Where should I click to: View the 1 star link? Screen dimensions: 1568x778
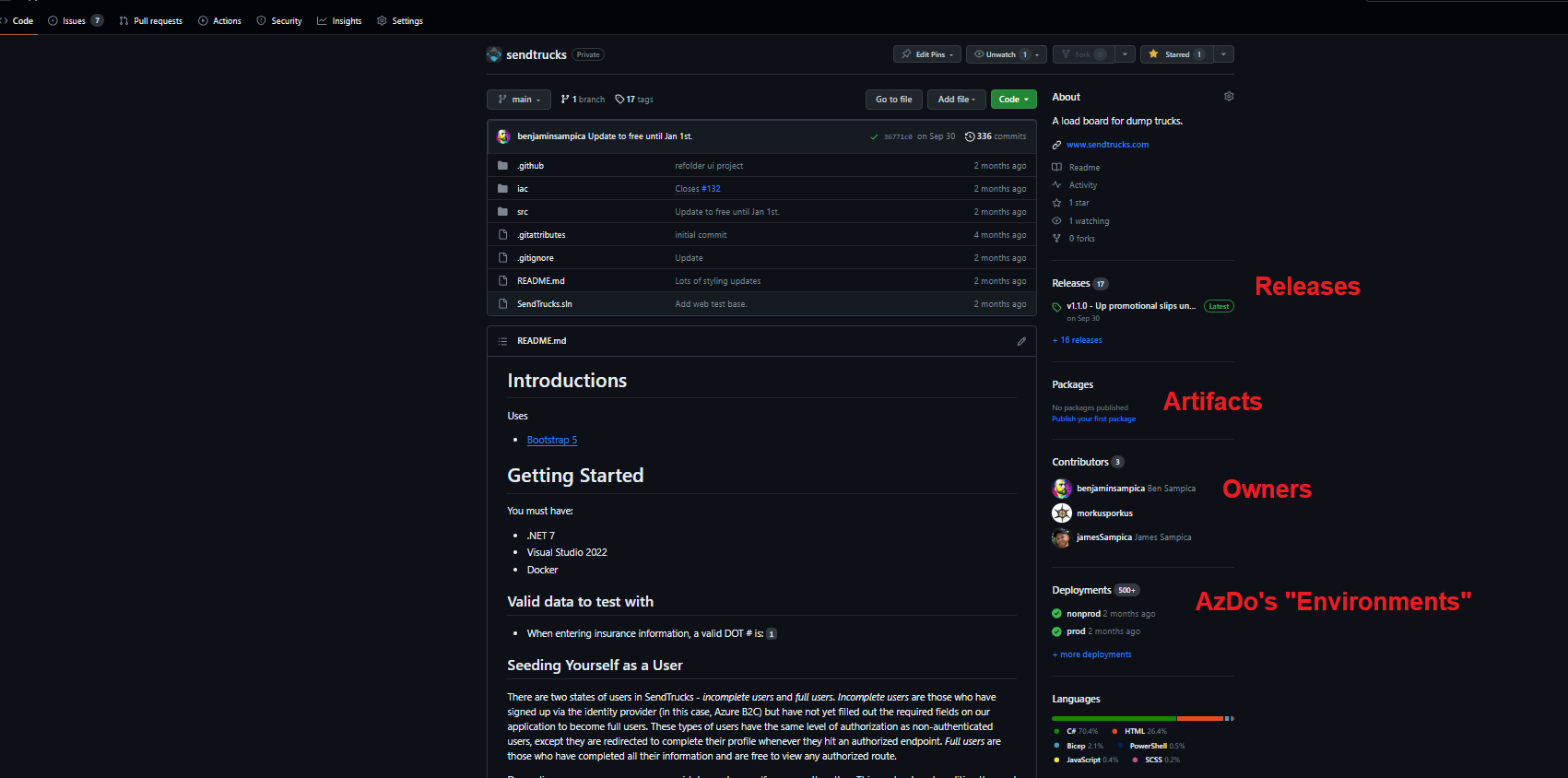coord(1079,203)
